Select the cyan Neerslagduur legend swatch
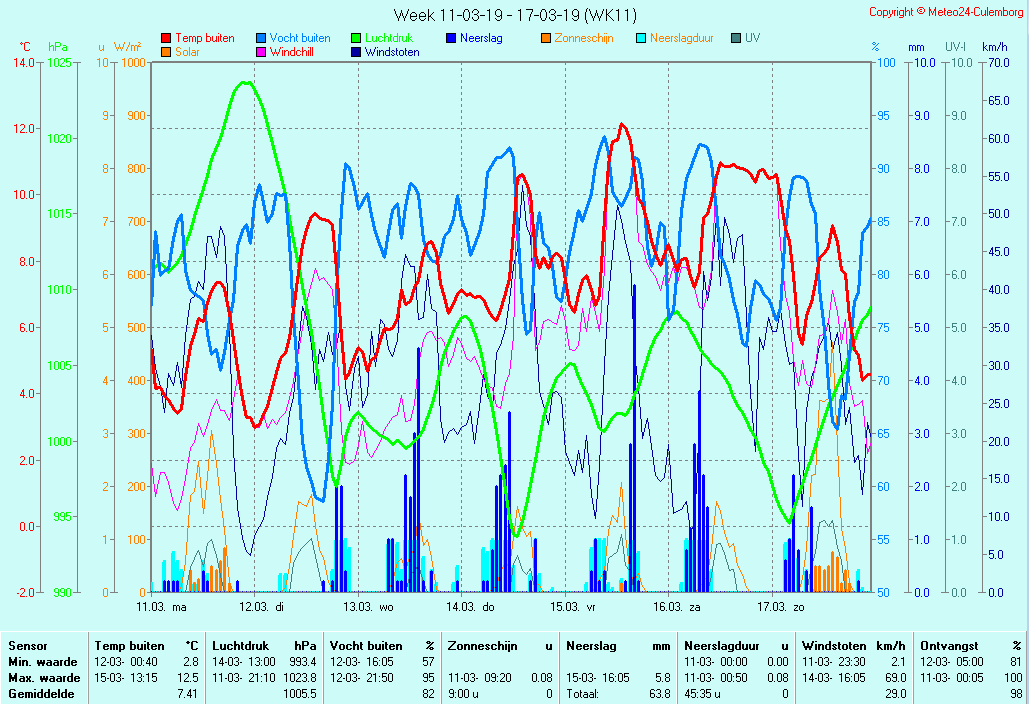This screenshot has height=704, width=1029. [641, 38]
